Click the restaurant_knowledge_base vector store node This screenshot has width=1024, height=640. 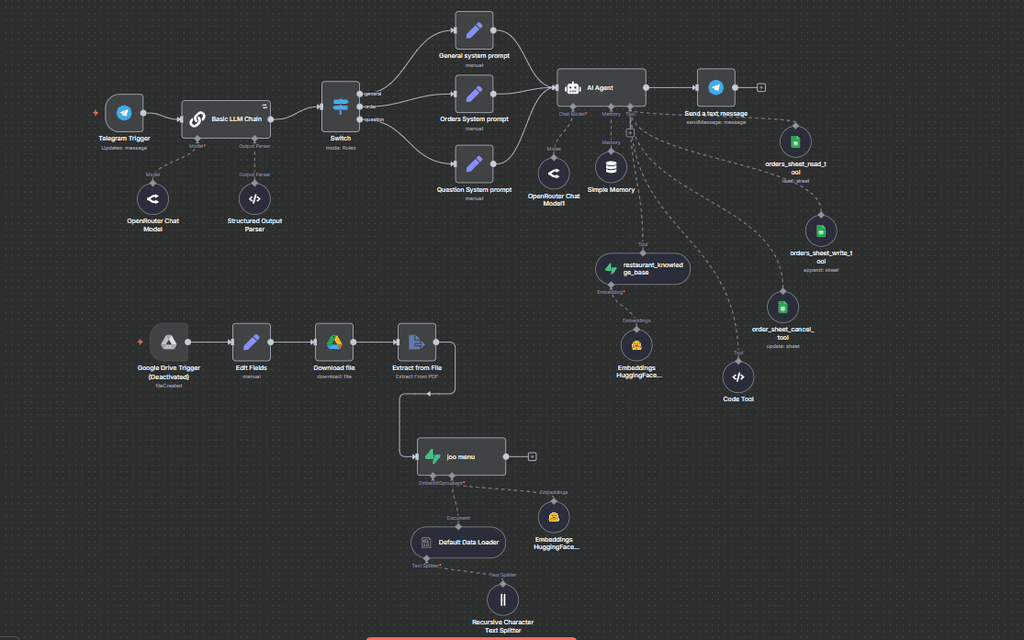[643, 269]
